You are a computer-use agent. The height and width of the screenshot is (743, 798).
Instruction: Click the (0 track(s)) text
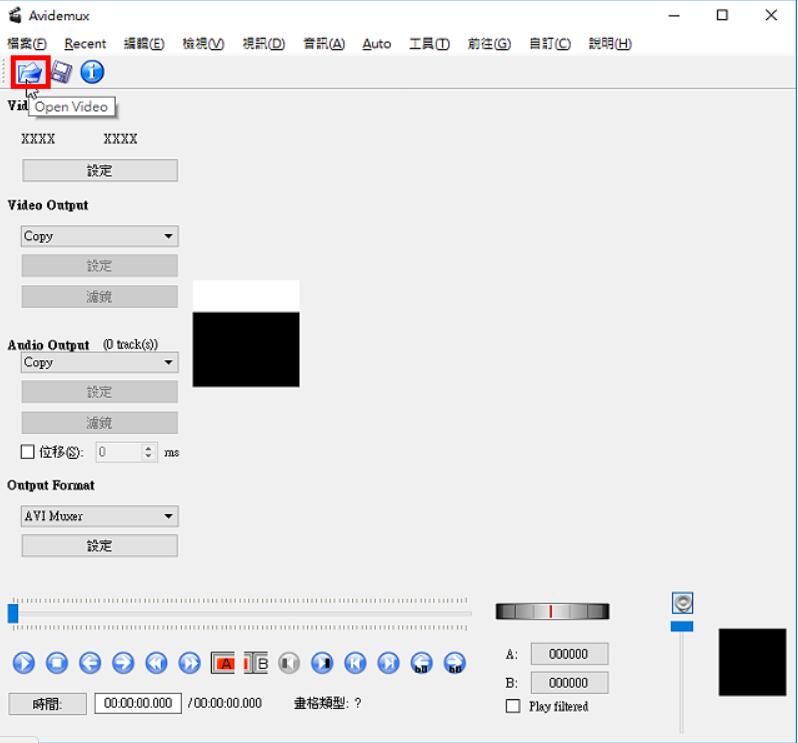tap(130, 345)
